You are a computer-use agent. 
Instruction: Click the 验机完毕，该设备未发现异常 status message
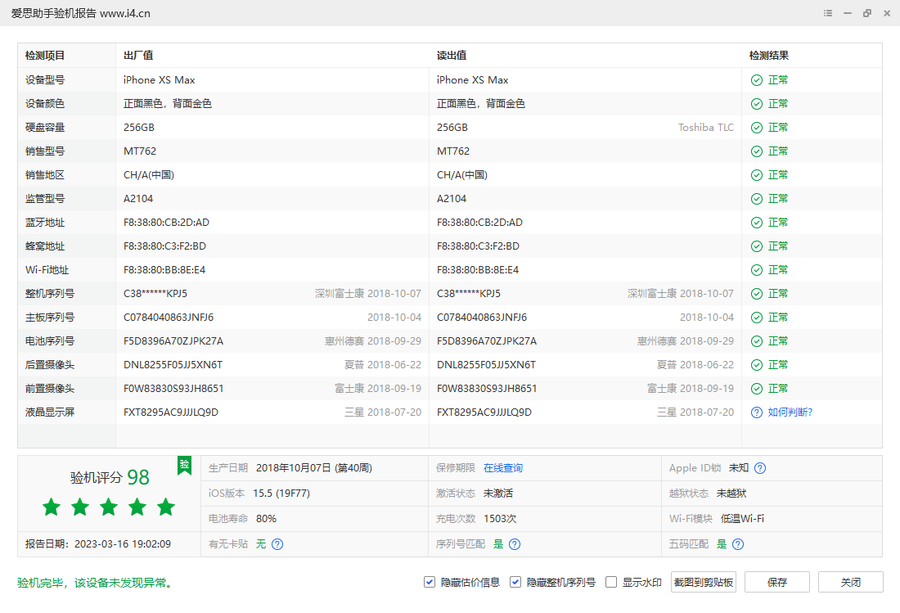95,583
